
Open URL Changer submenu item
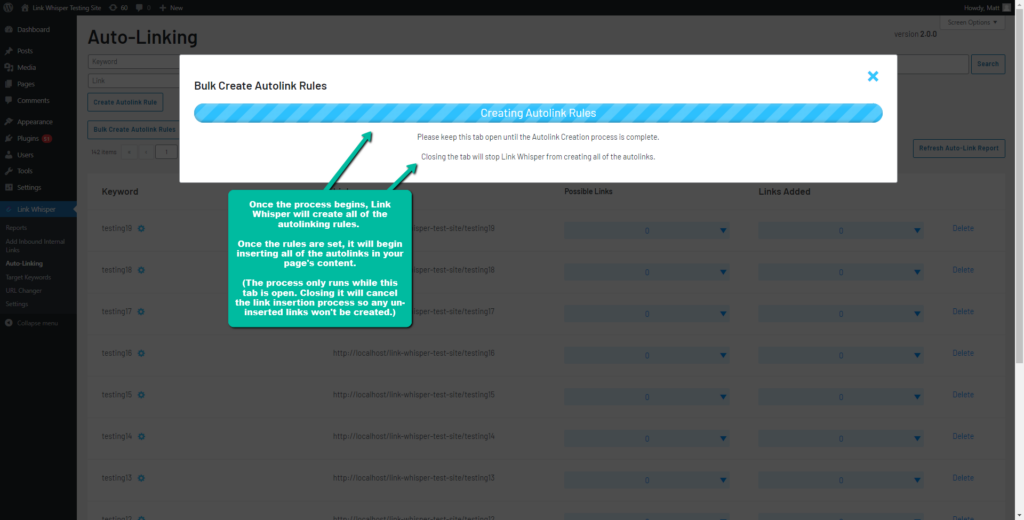[x=24, y=291]
